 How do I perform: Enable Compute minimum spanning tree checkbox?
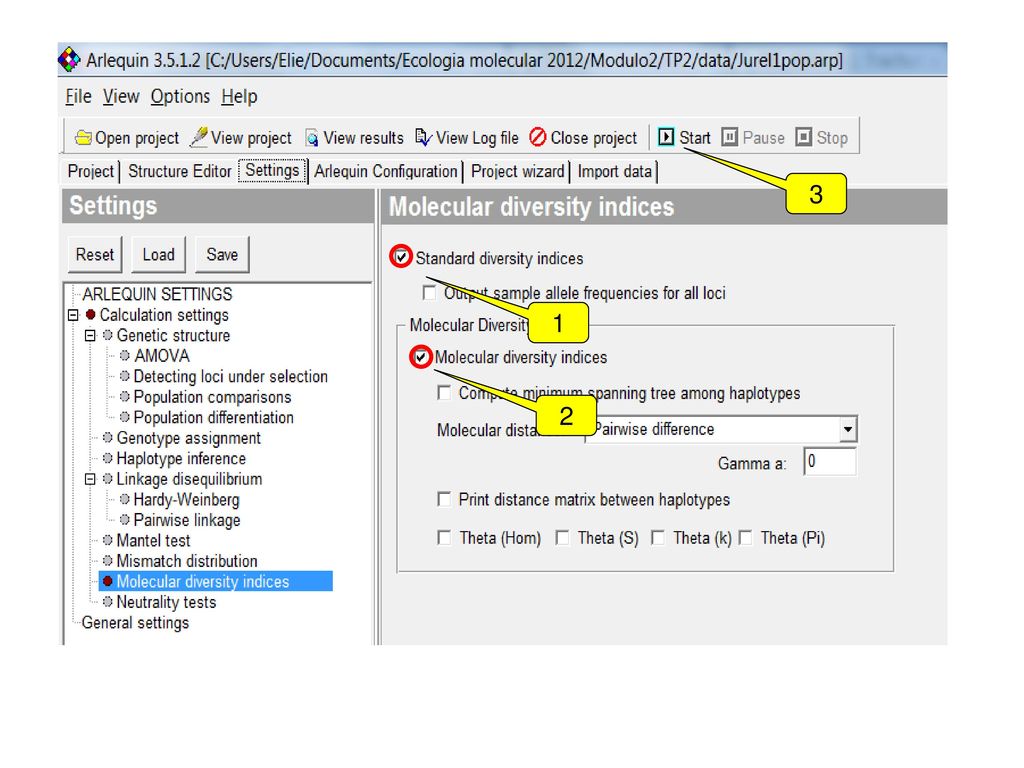pyautogui.click(x=444, y=392)
